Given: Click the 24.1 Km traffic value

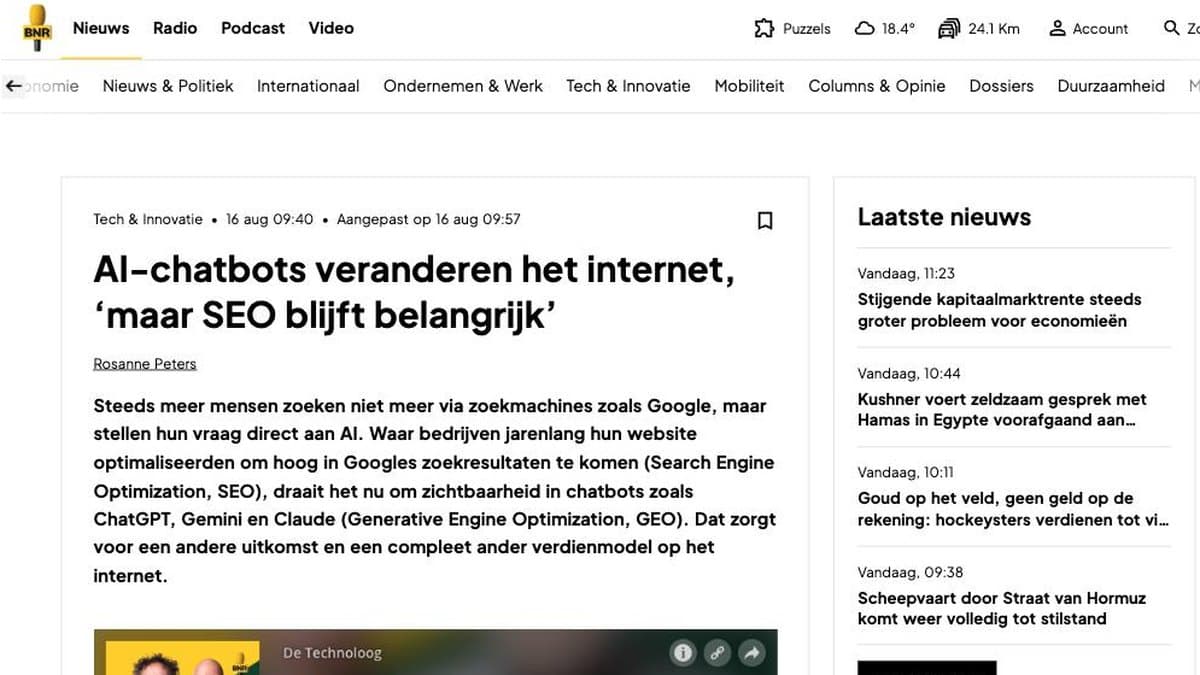Looking at the screenshot, I should 994,29.
